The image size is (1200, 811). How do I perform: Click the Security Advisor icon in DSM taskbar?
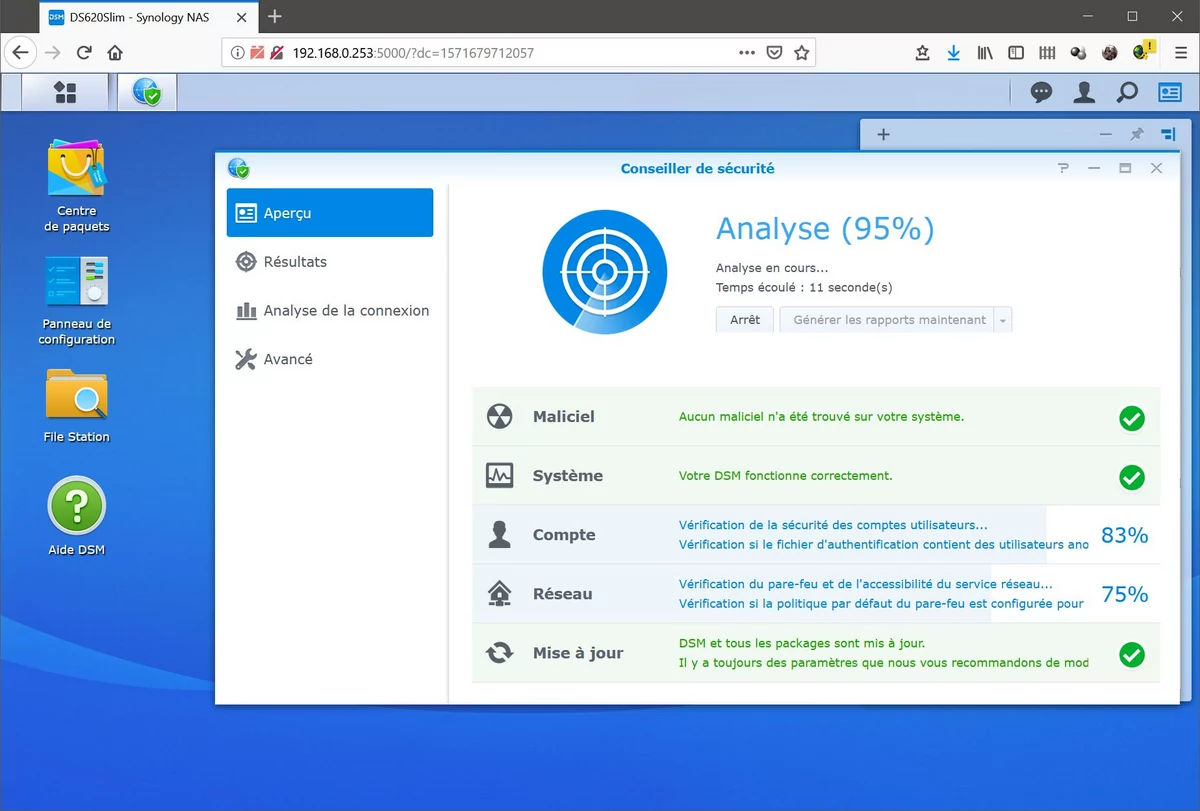point(147,93)
